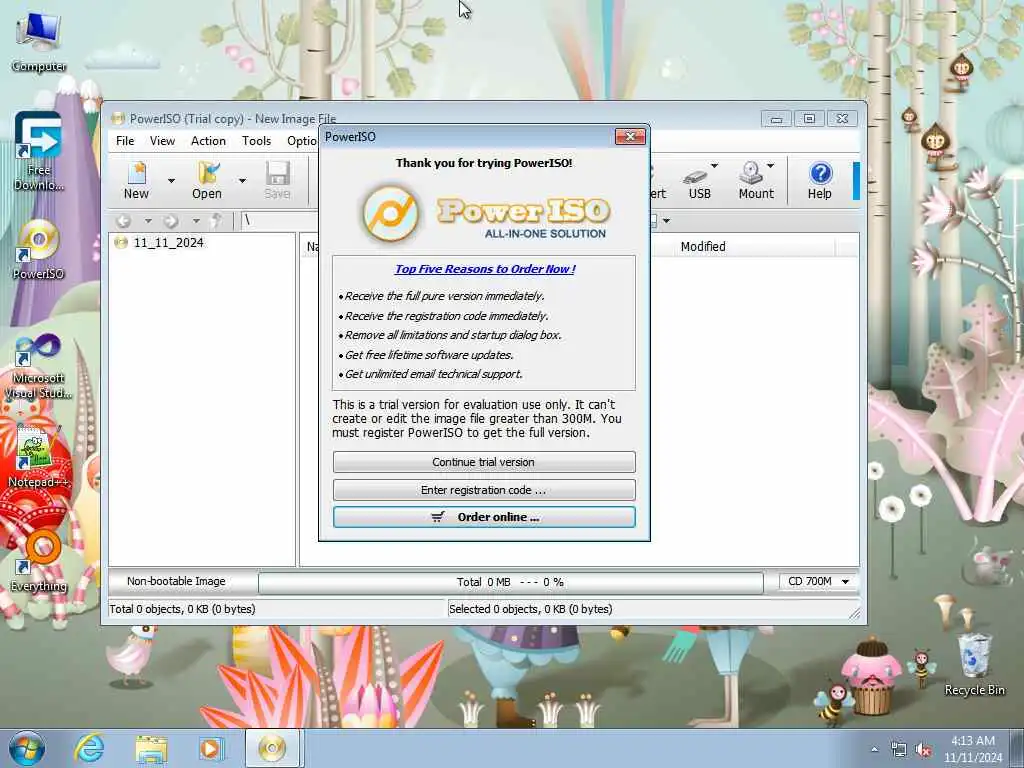Click the Help toolbar icon
The image size is (1024, 768).
(820, 181)
